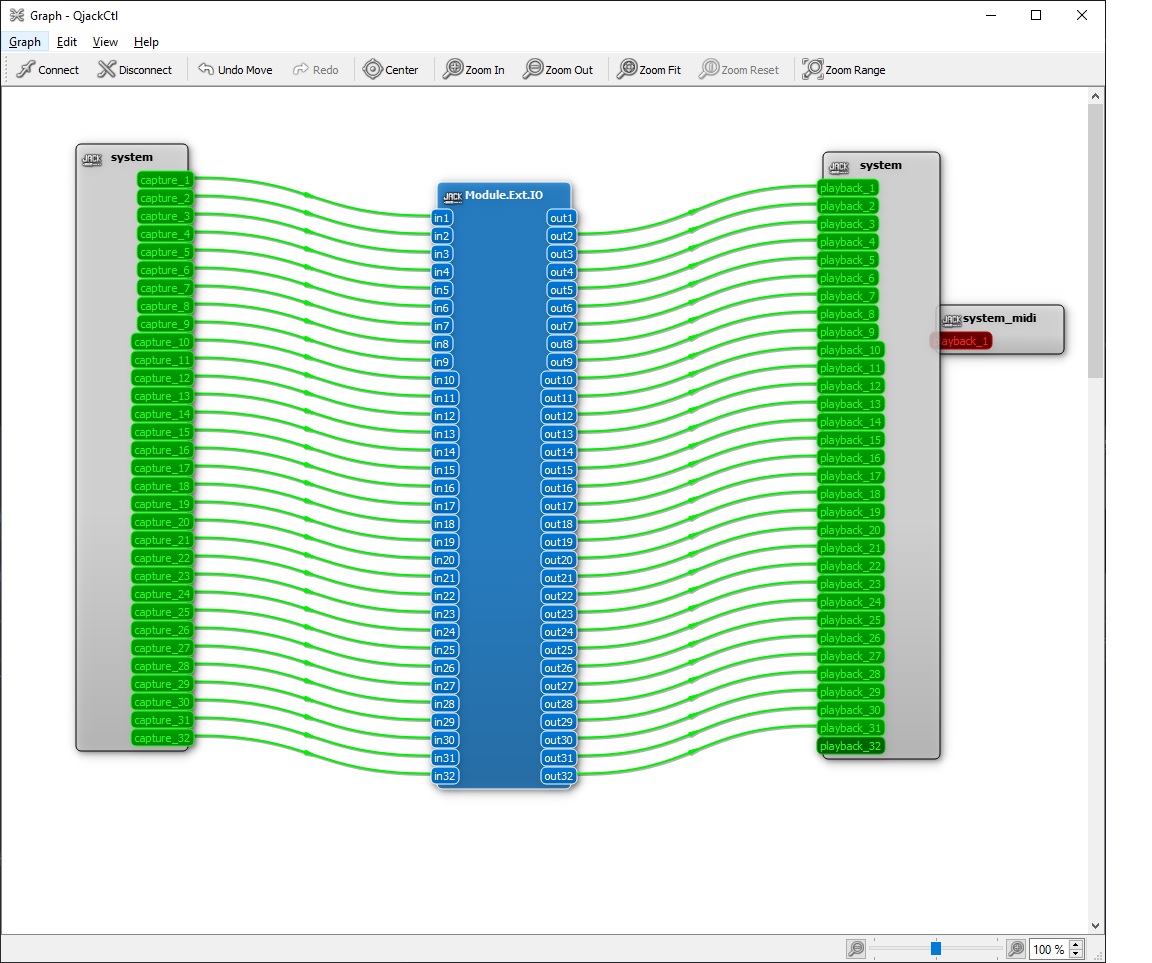Screen dimensions: 1152x963
Task: Move the bottom zoom slider handle
Action: tap(936, 948)
